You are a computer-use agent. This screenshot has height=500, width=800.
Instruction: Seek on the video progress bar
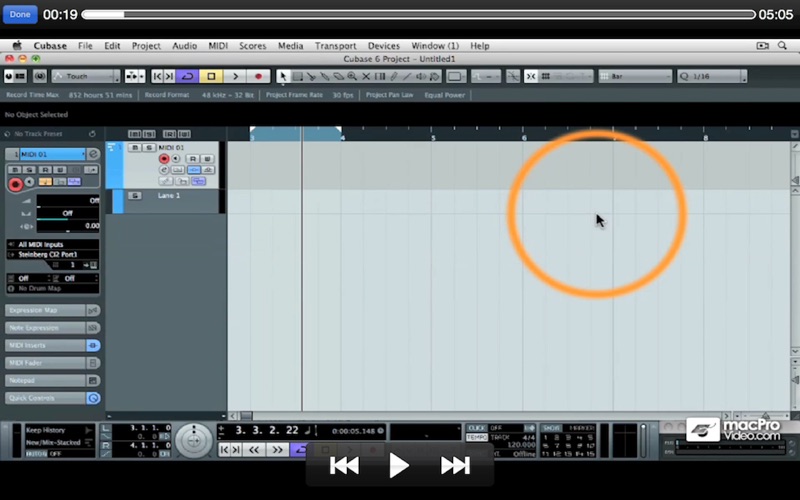[418, 15]
